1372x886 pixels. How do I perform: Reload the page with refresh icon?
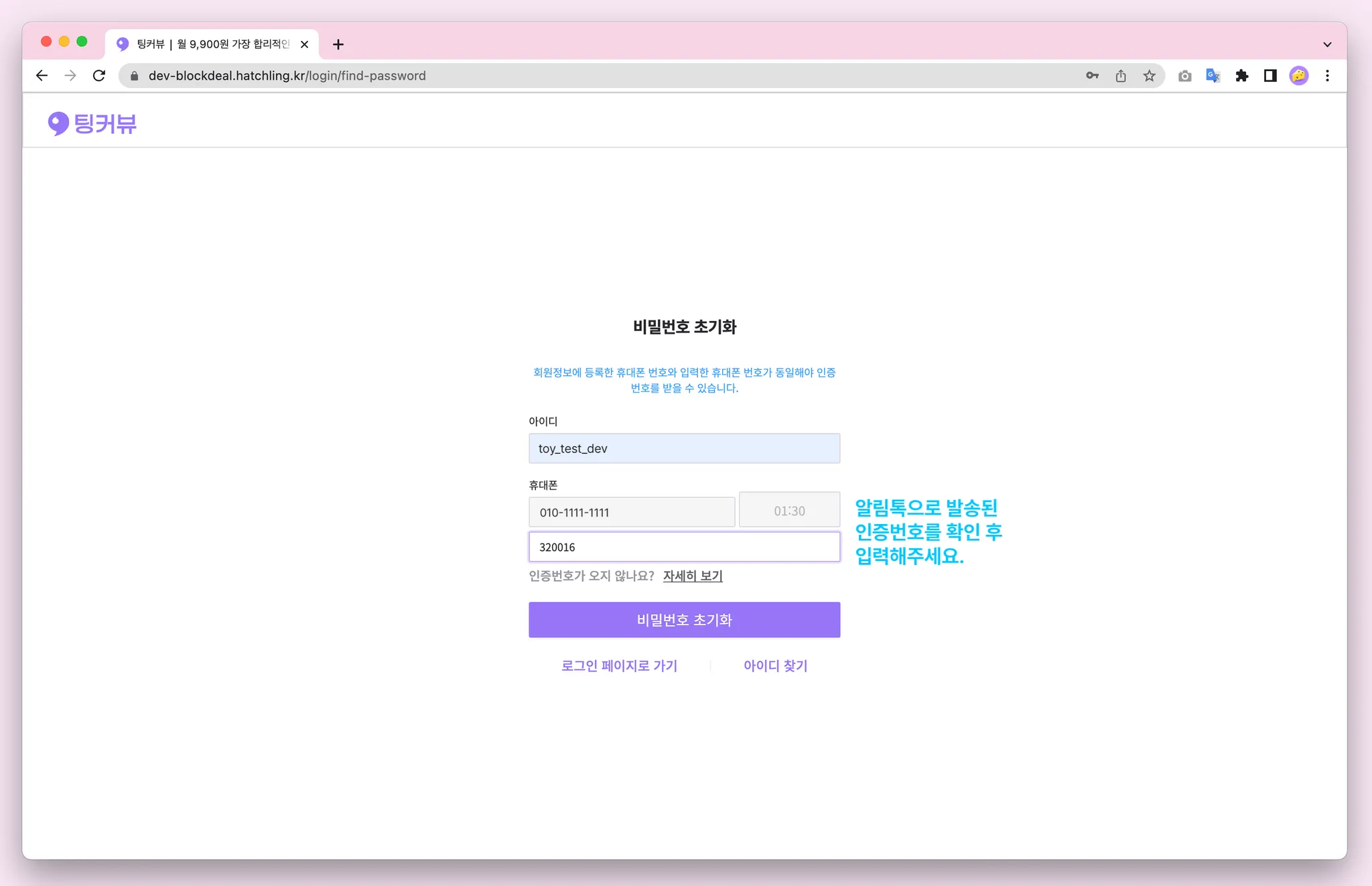pos(99,76)
